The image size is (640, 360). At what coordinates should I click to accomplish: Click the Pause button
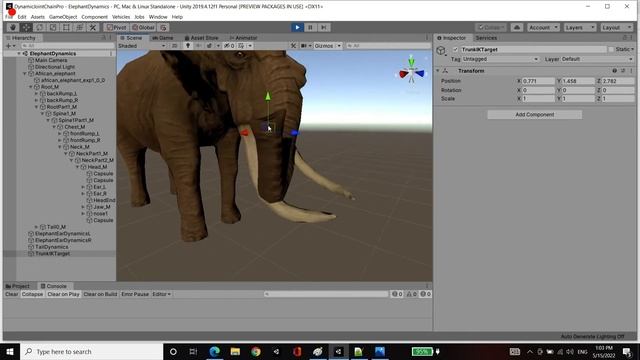point(310,27)
